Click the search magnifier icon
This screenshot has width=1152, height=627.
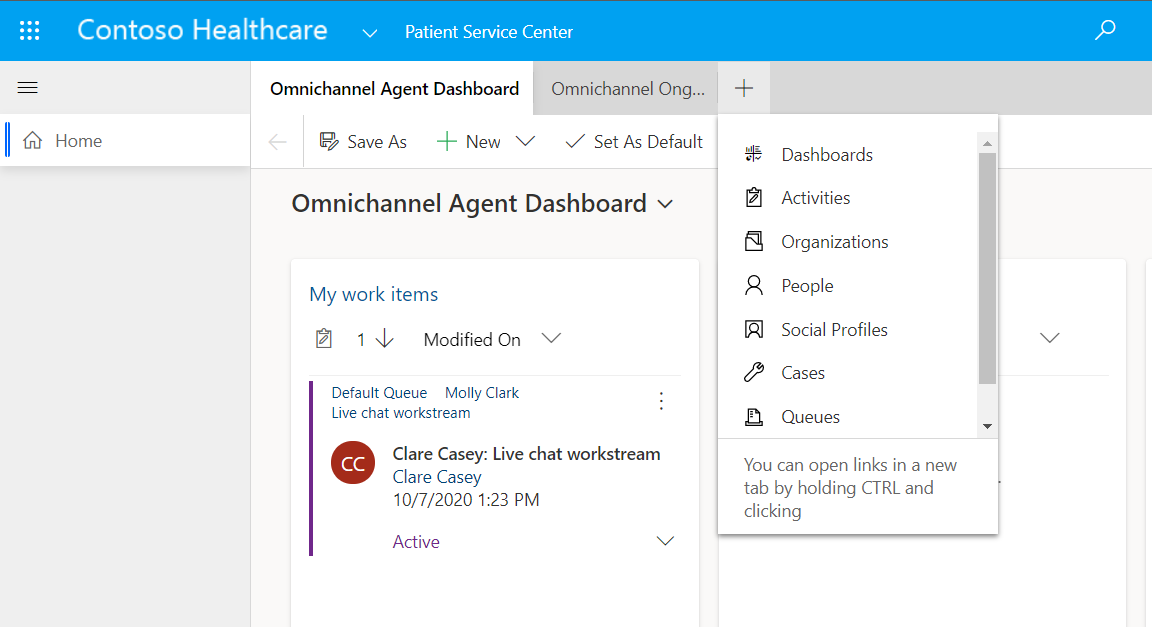click(1105, 31)
